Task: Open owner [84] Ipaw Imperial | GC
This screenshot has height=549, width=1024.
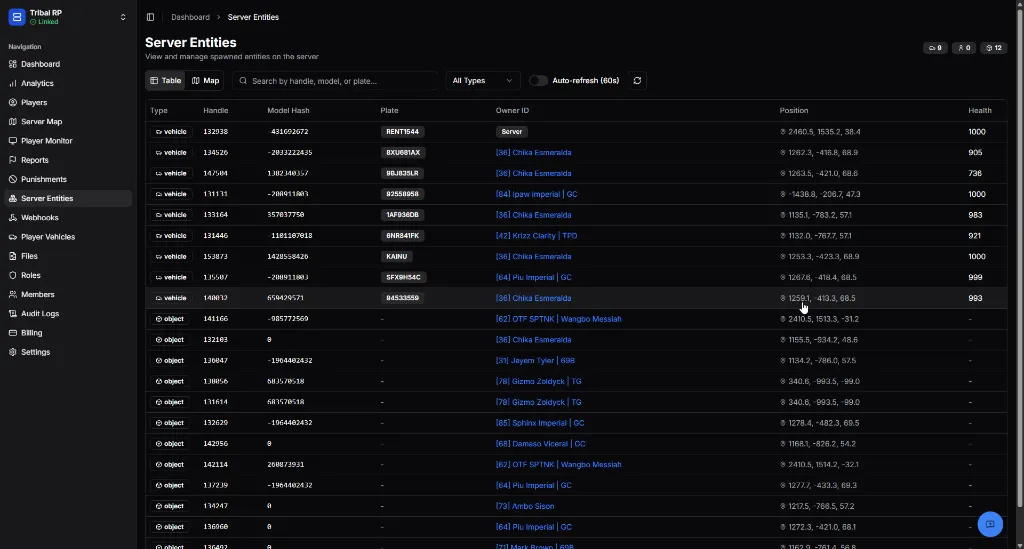Action: click(536, 195)
